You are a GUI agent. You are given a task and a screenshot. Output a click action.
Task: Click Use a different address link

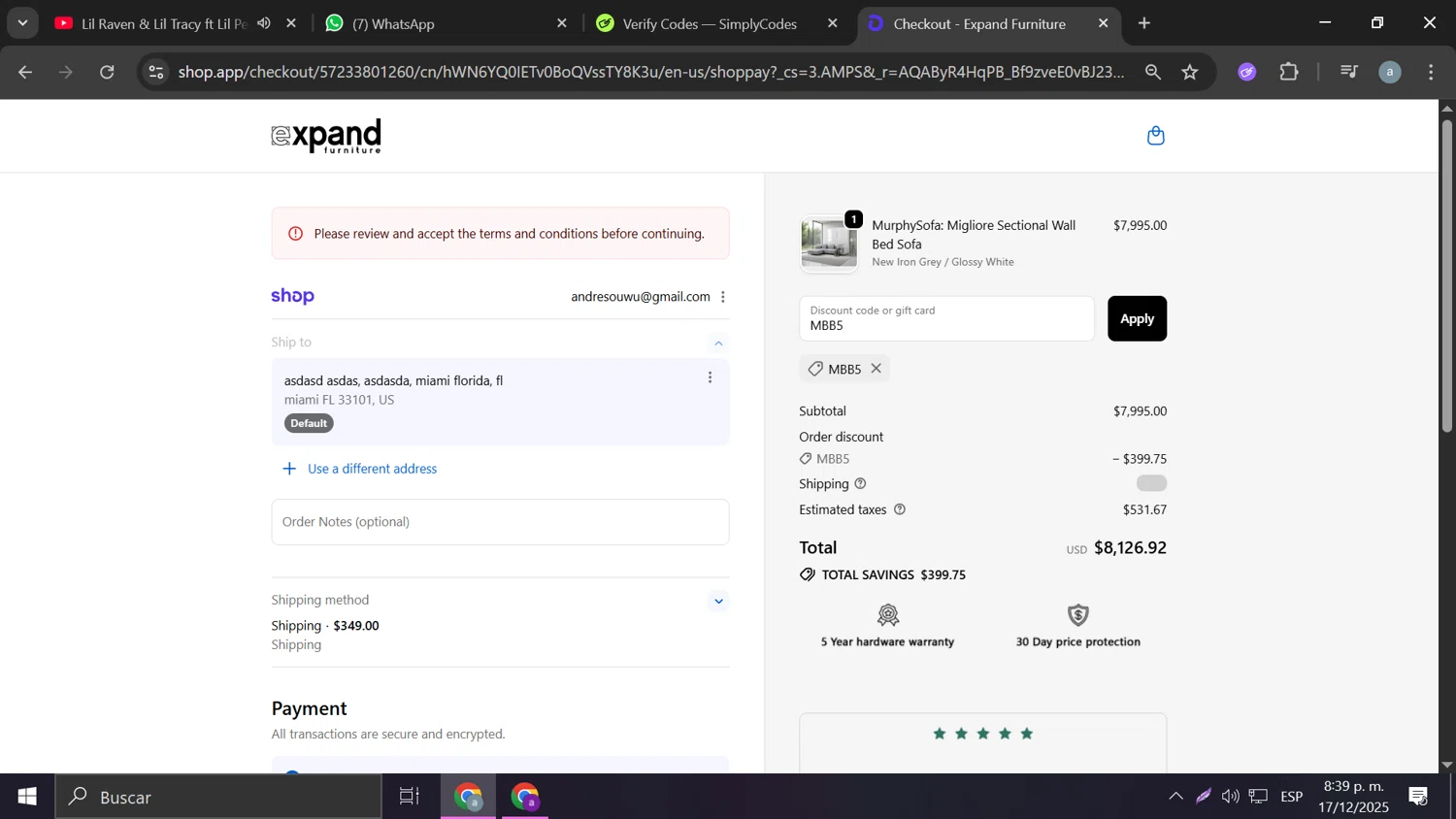(x=372, y=469)
